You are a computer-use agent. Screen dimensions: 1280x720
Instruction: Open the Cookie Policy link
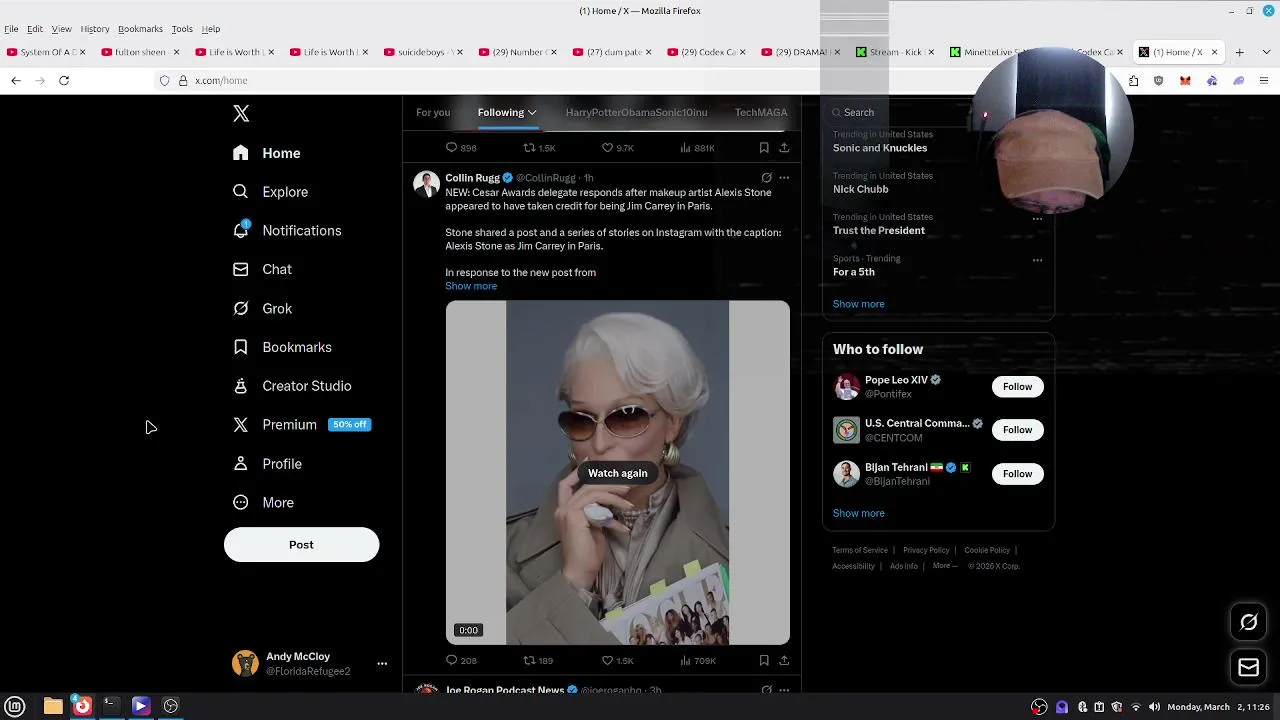(x=987, y=550)
